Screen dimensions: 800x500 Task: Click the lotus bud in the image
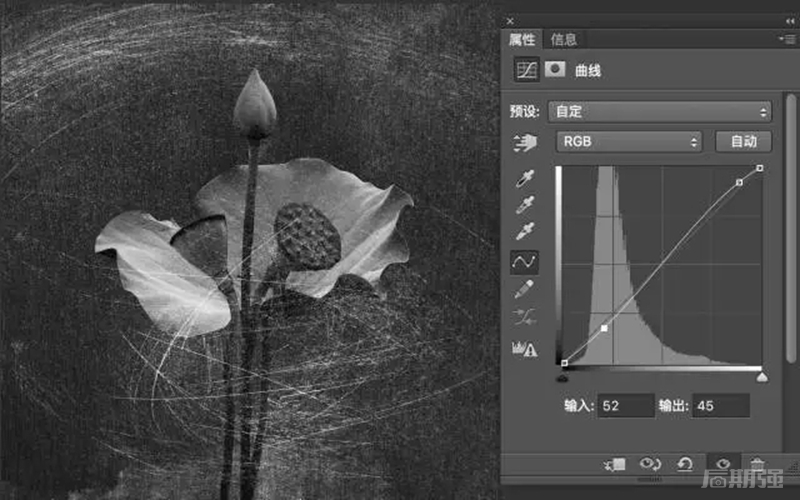click(255, 104)
